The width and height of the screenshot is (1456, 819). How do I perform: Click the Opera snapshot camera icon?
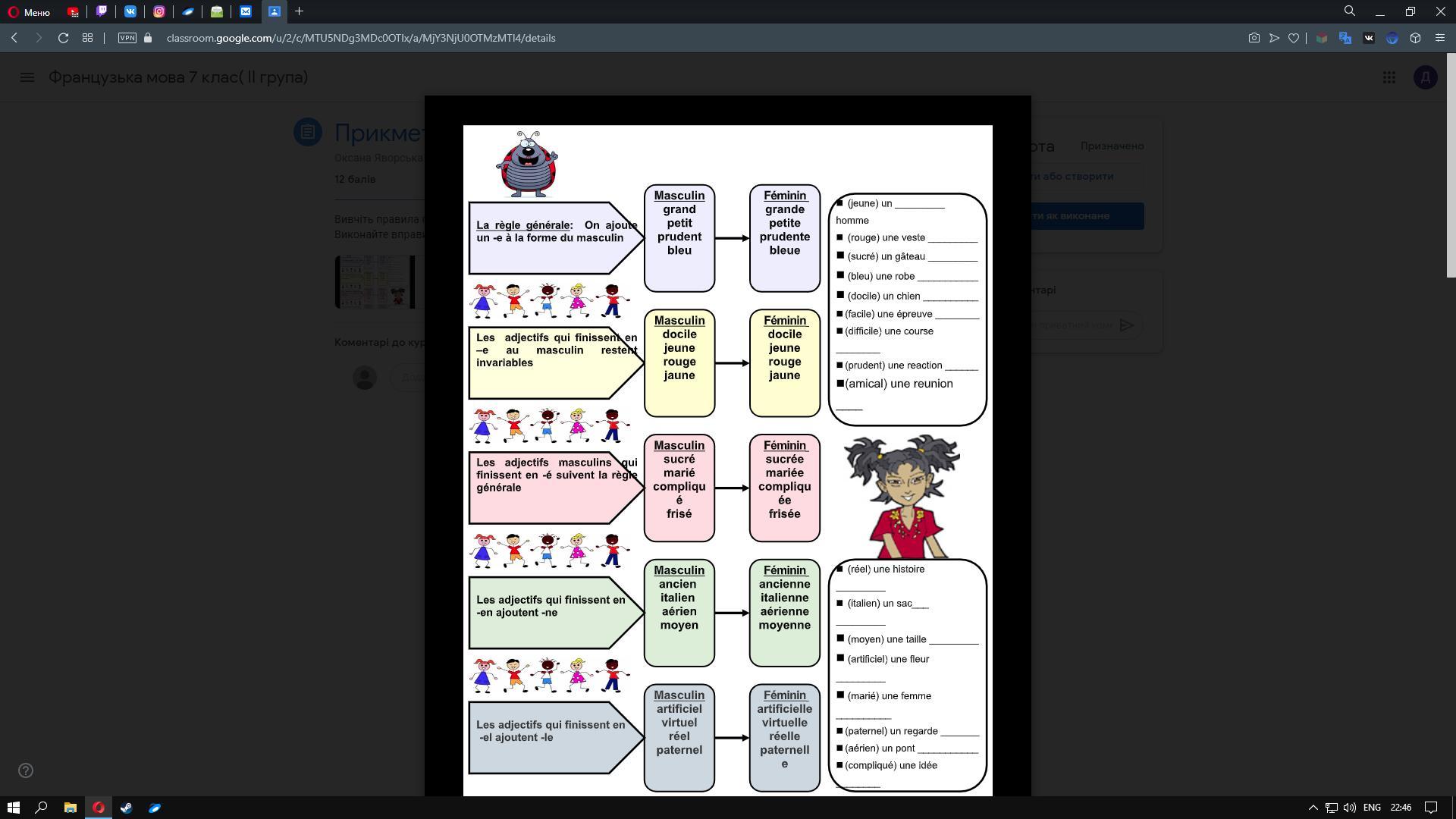(x=1254, y=38)
